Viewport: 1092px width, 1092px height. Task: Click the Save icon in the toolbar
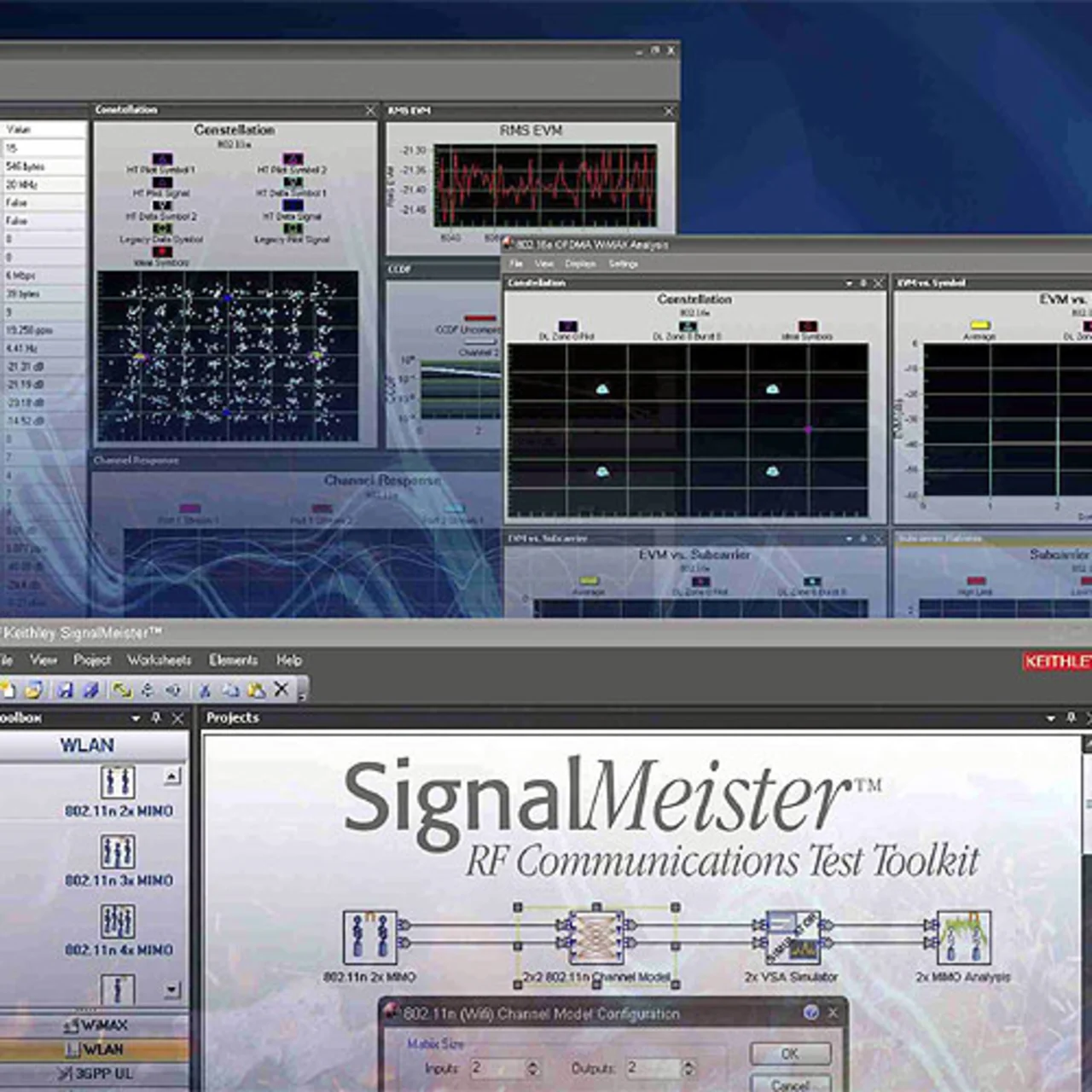pyautogui.click(x=65, y=689)
